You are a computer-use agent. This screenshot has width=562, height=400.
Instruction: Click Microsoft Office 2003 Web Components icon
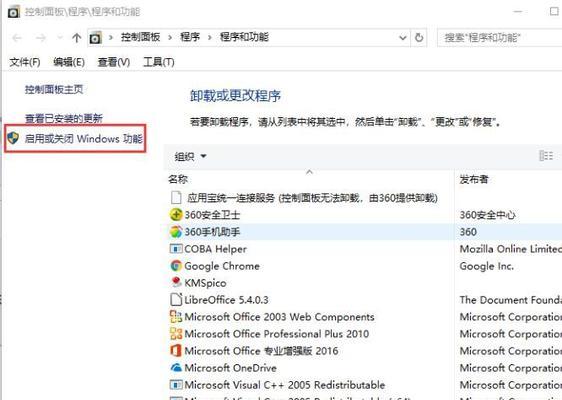point(176,316)
